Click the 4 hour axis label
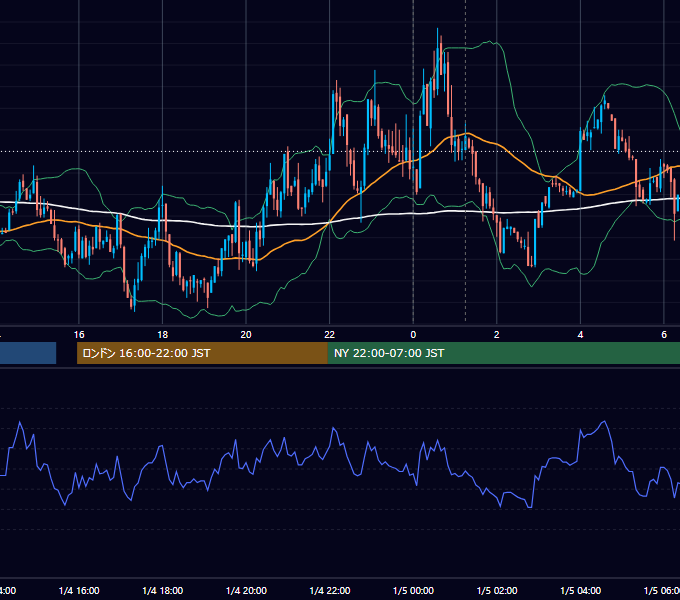 [x=580, y=335]
